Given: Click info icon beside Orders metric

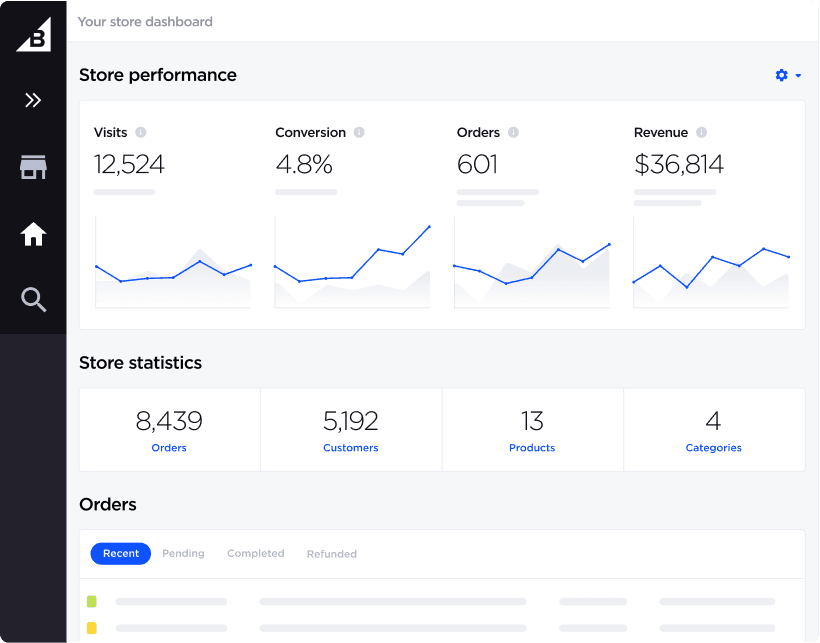Looking at the screenshot, I should 513,132.
